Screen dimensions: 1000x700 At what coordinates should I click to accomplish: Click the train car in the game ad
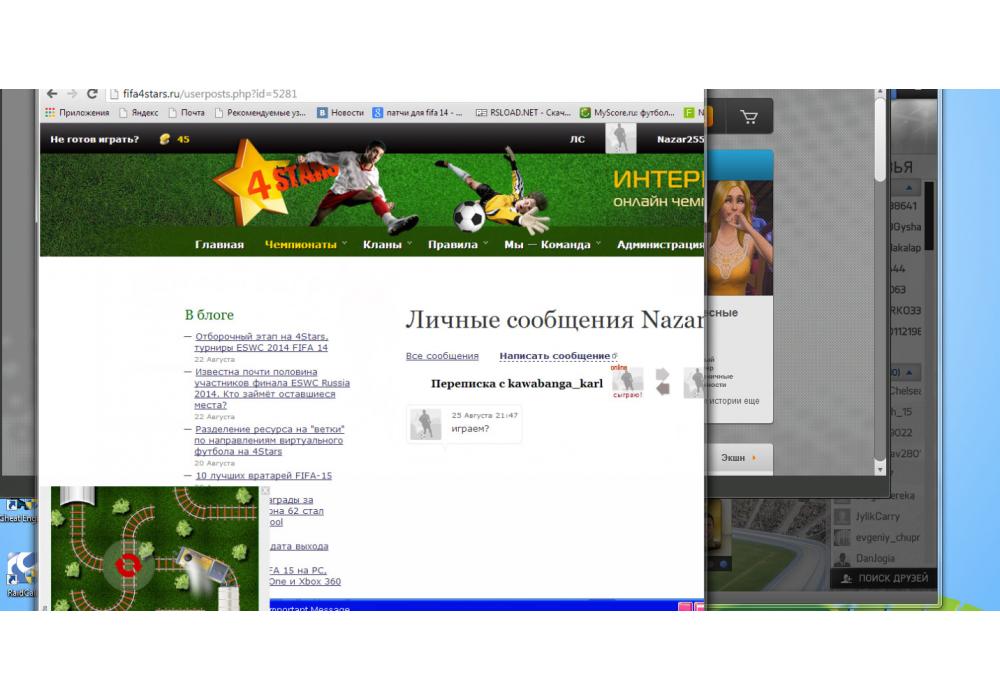[203, 564]
